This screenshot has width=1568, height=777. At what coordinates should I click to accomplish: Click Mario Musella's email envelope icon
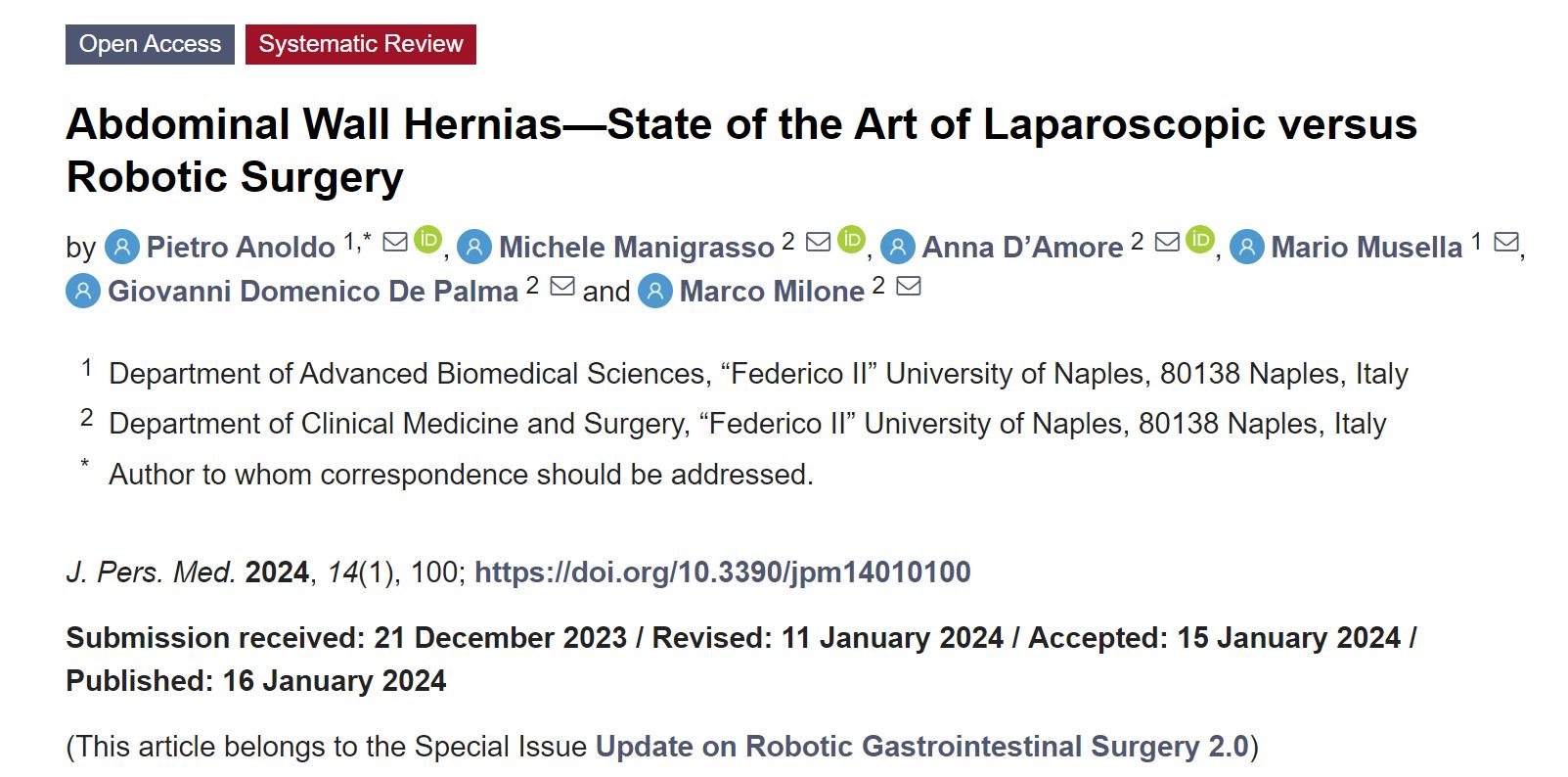tap(1506, 242)
